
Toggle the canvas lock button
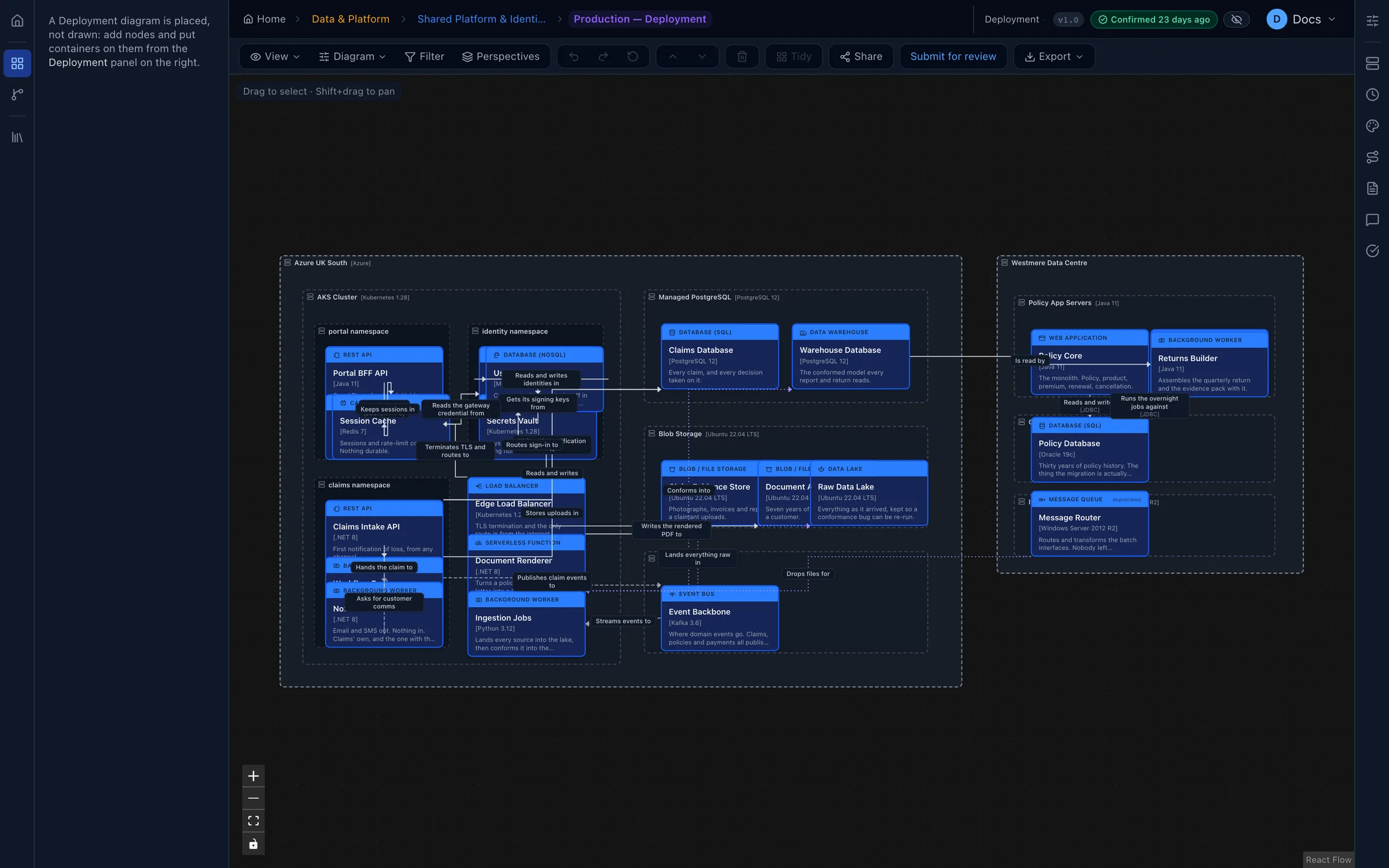click(253, 844)
